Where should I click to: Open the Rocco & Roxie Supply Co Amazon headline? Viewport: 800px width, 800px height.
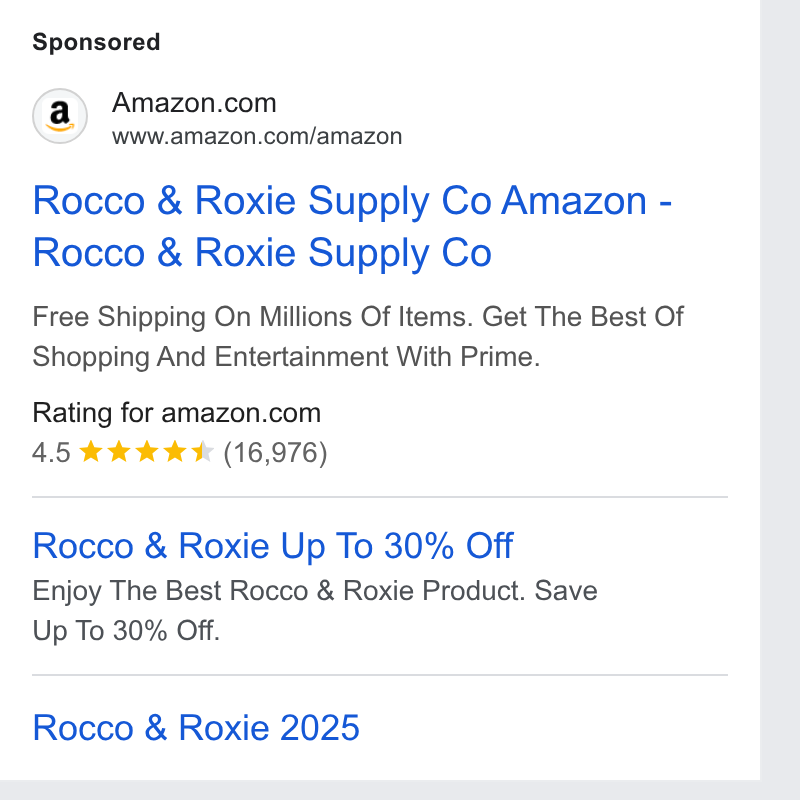(352, 226)
